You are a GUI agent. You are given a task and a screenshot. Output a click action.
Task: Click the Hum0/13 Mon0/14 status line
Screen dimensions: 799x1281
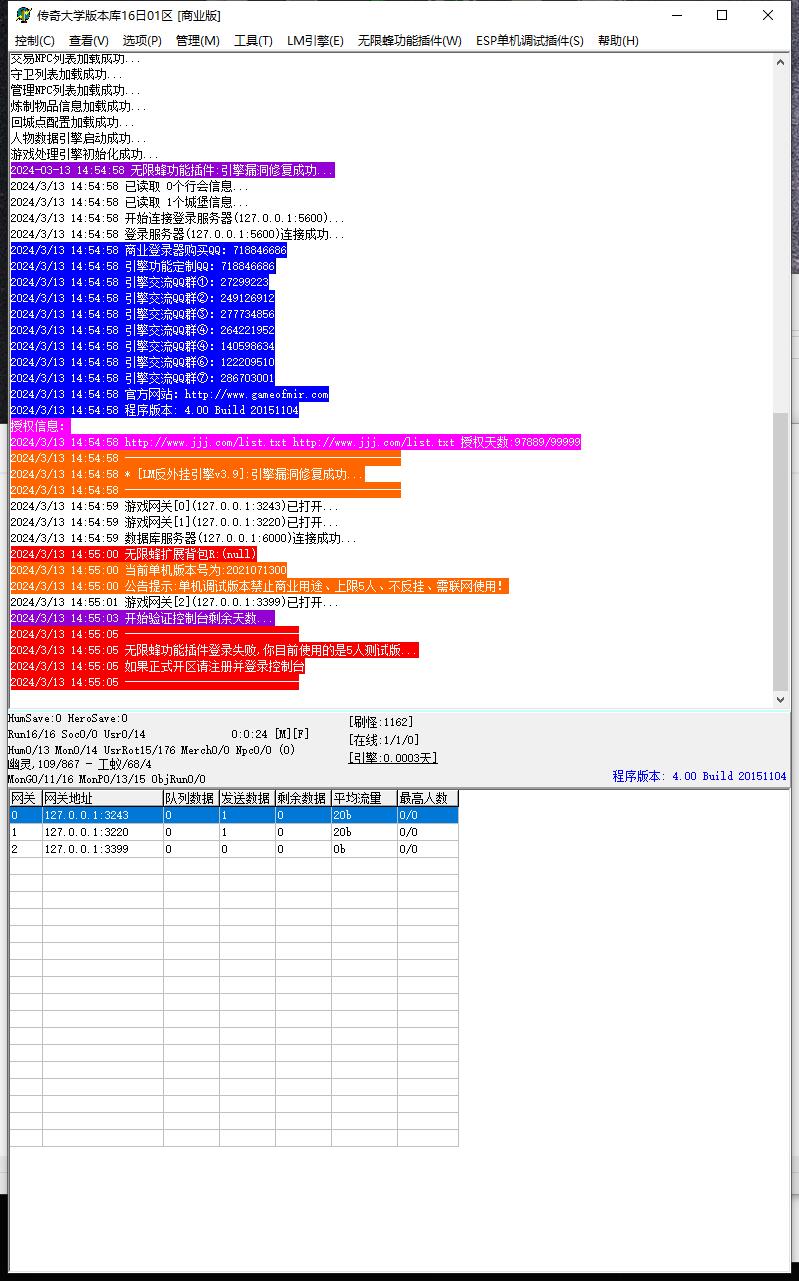(x=151, y=749)
